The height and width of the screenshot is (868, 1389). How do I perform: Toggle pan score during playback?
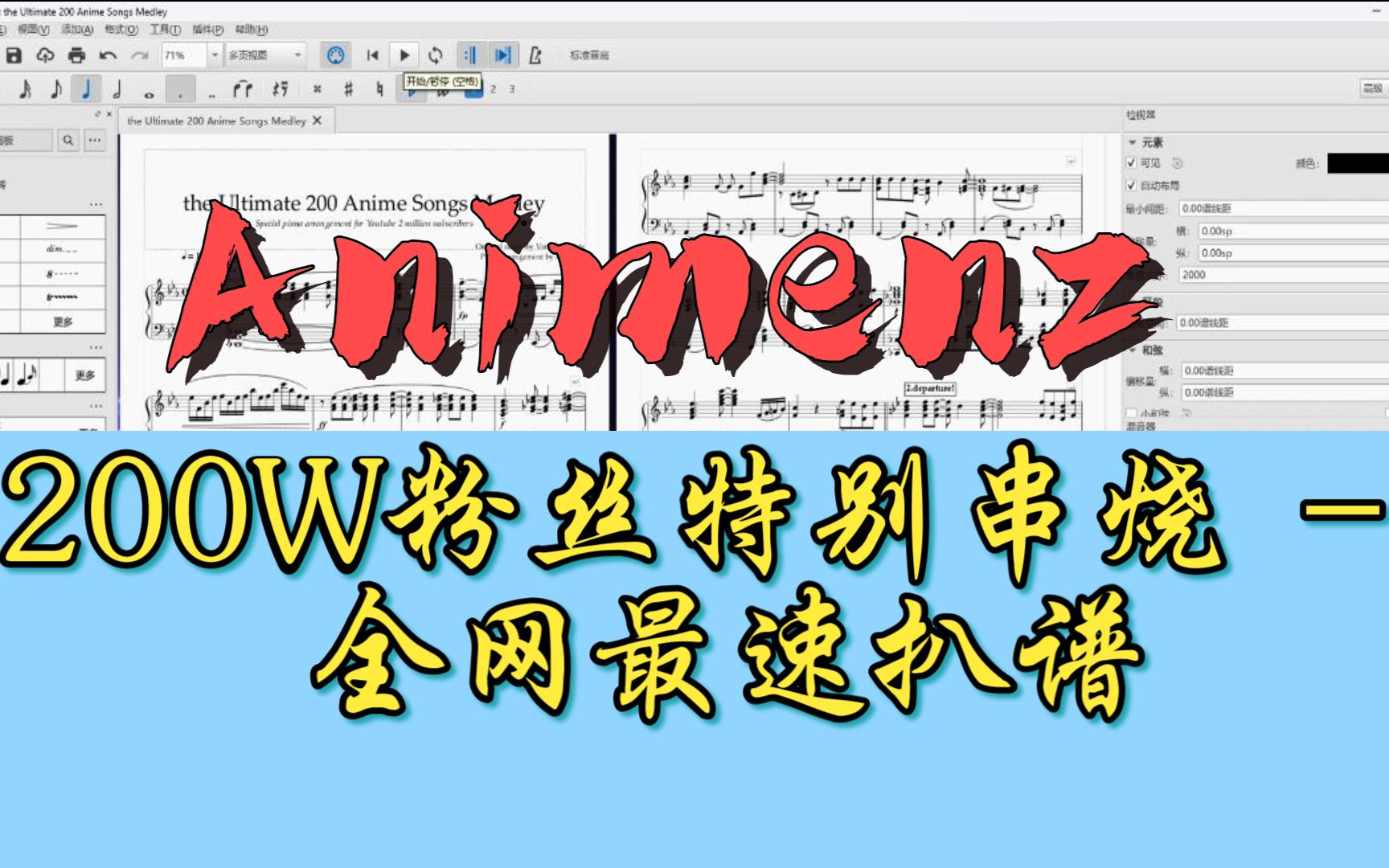pos(503,55)
